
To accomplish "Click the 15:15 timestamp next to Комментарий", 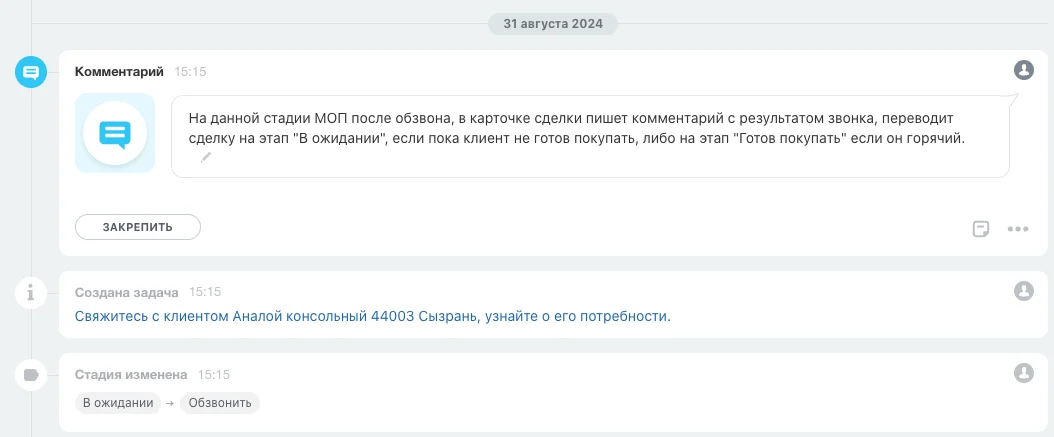I will tap(190, 71).
